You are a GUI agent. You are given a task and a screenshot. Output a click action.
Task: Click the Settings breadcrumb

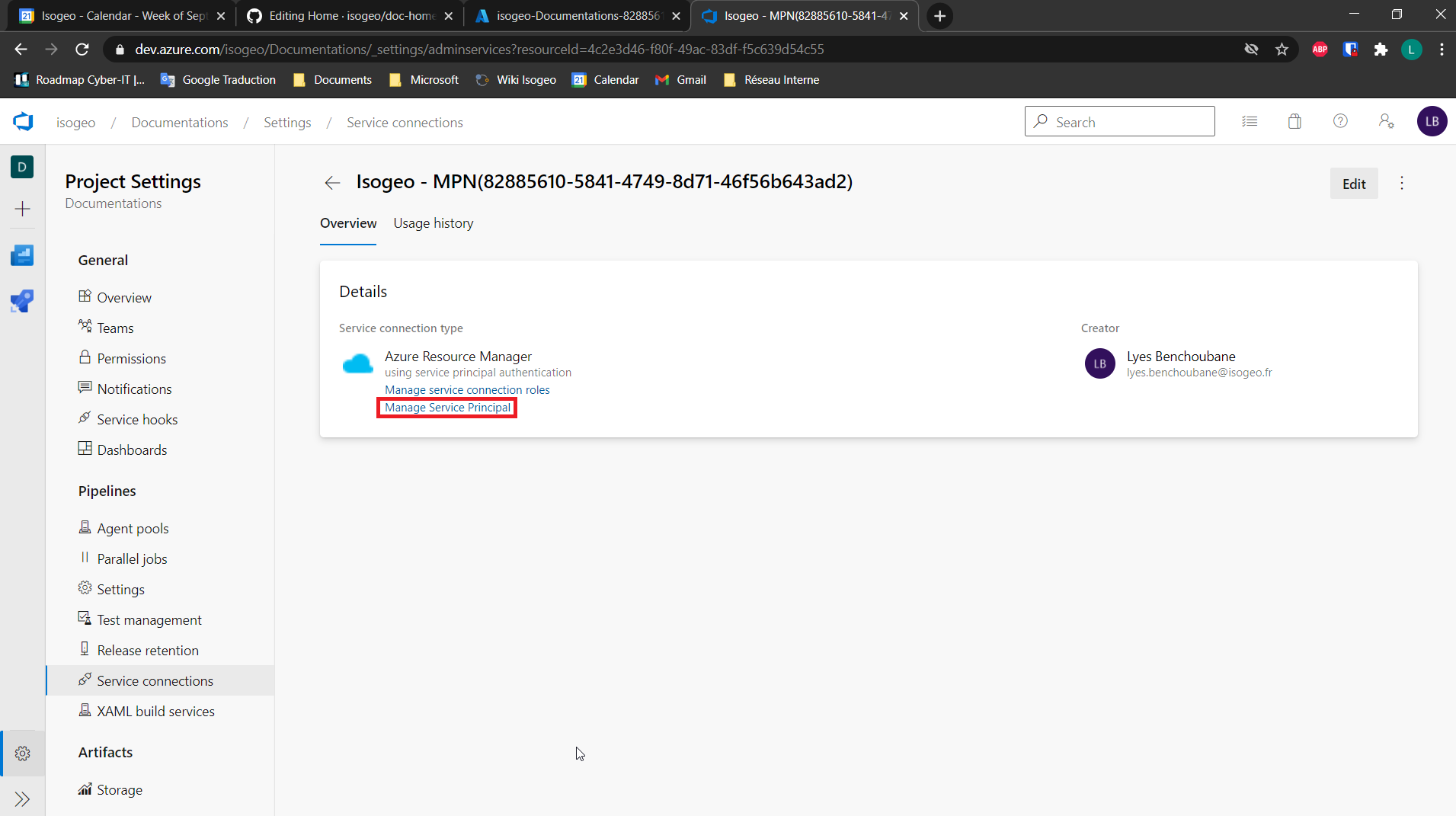point(287,123)
